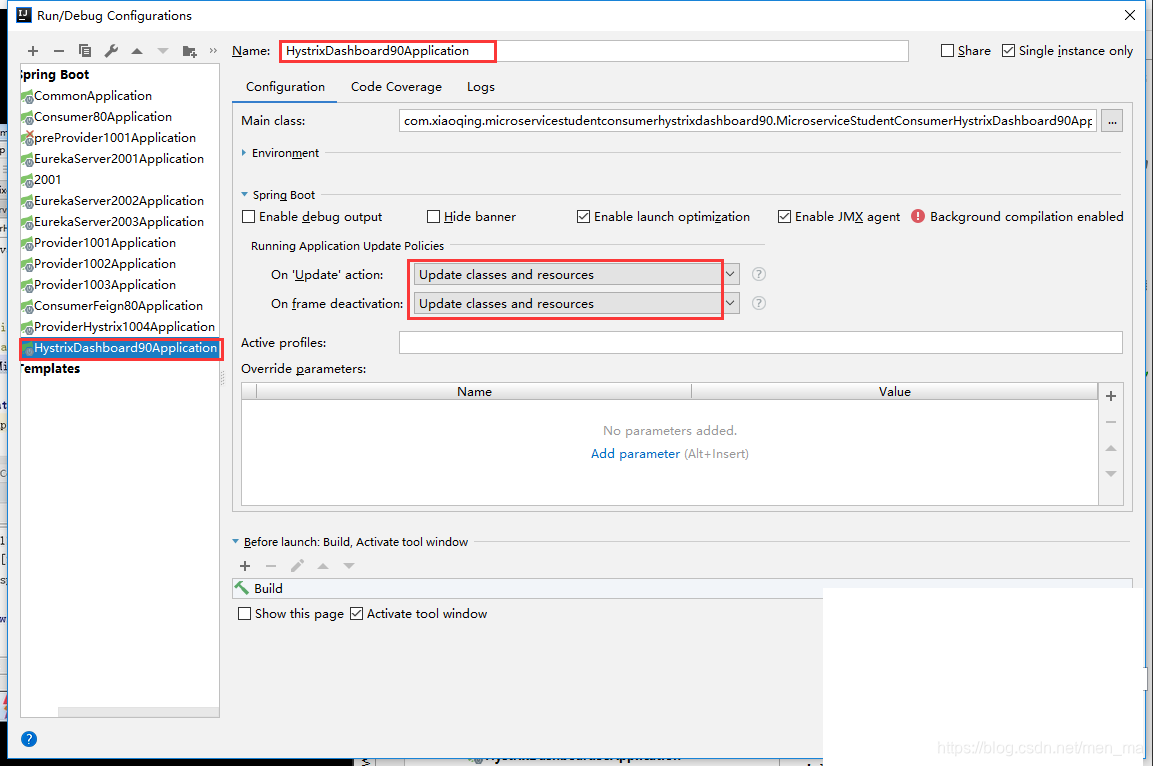Screen dimensions: 1153x766
Task: Select EurekaServer2001Application configuration
Action: coord(119,159)
